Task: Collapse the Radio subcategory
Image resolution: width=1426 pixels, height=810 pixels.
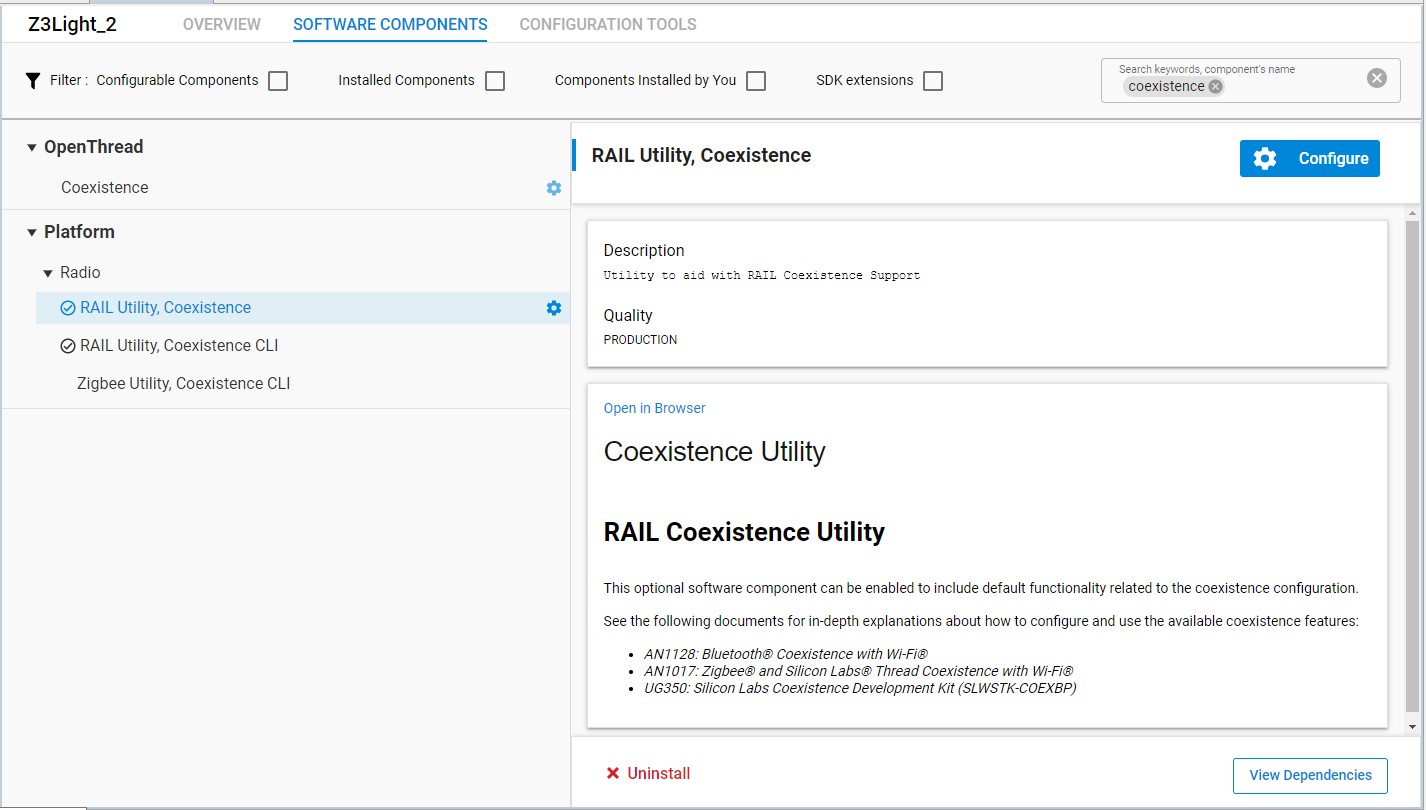Action: coord(48,273)
